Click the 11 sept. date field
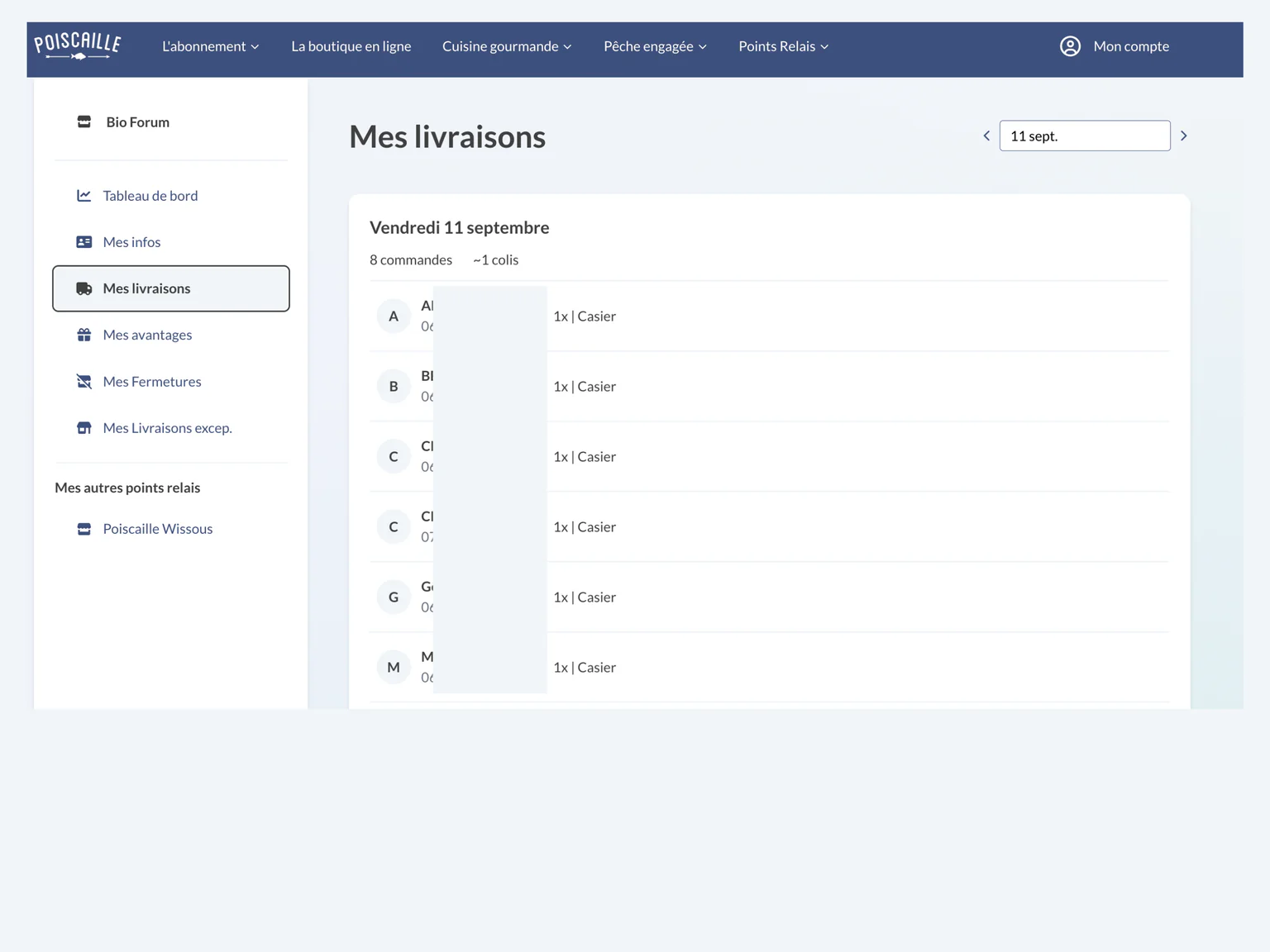This screenshot has width=1270, height=952. pyautogui.click(x=1085, y=136)
